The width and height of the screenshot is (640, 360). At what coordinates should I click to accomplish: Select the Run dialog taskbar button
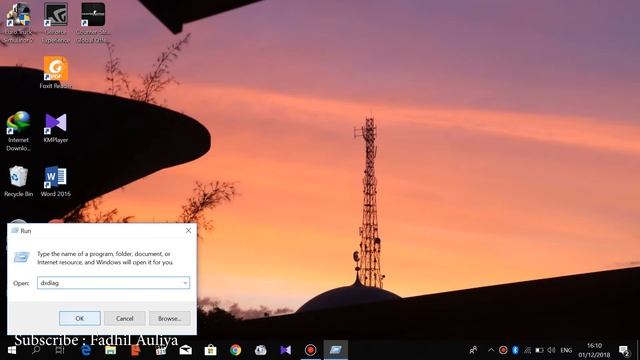click(336, 350)
